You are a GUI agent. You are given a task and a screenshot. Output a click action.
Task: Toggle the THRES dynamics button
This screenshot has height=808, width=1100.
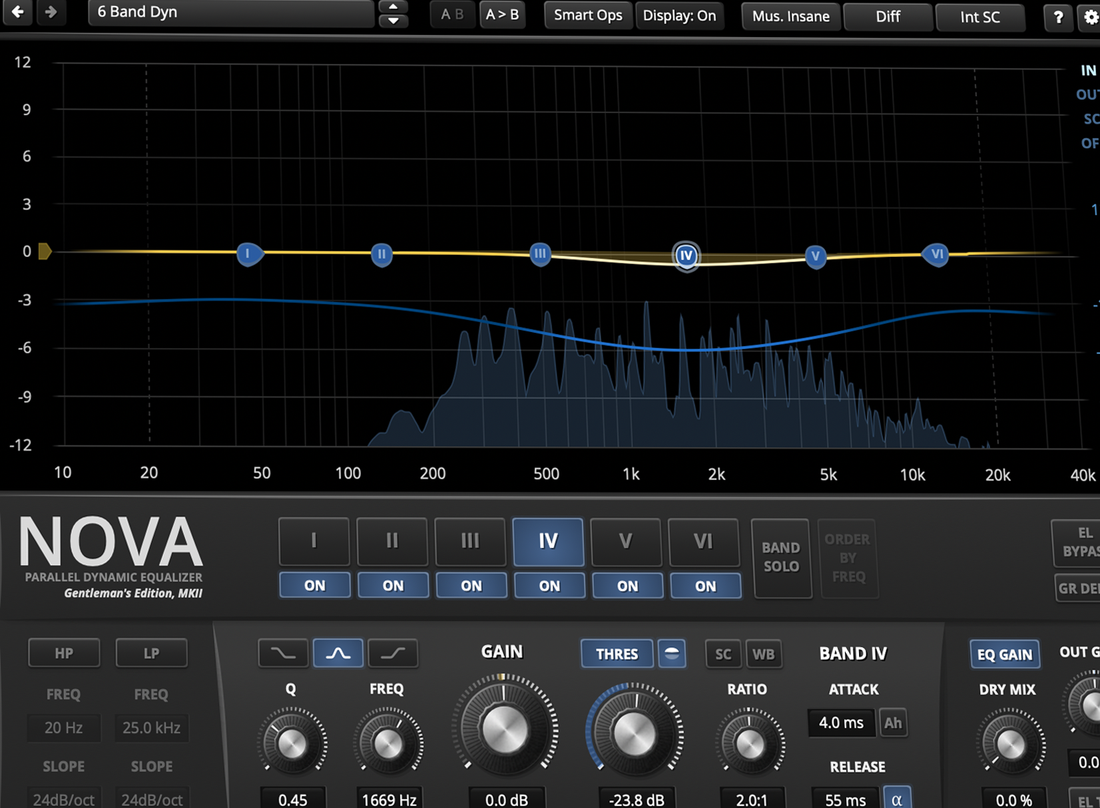[617, 654]
